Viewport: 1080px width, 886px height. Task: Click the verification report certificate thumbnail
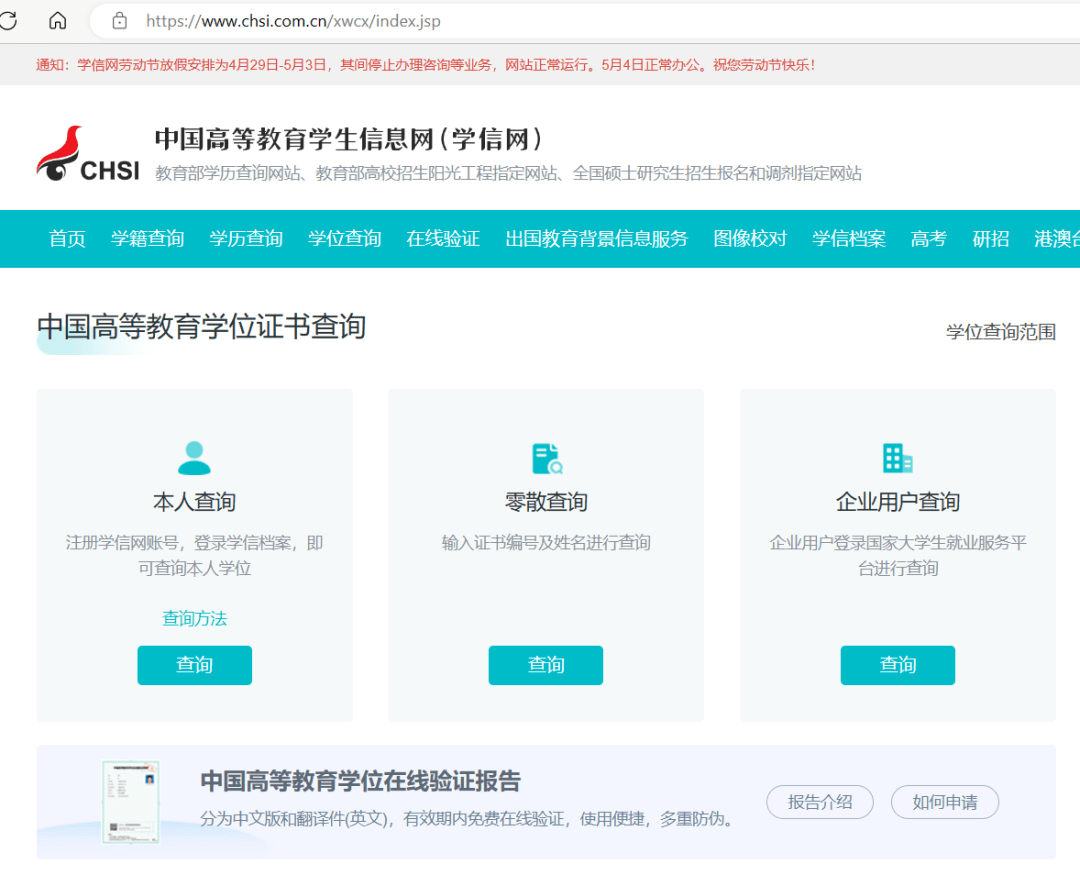(x=131, y=802)
